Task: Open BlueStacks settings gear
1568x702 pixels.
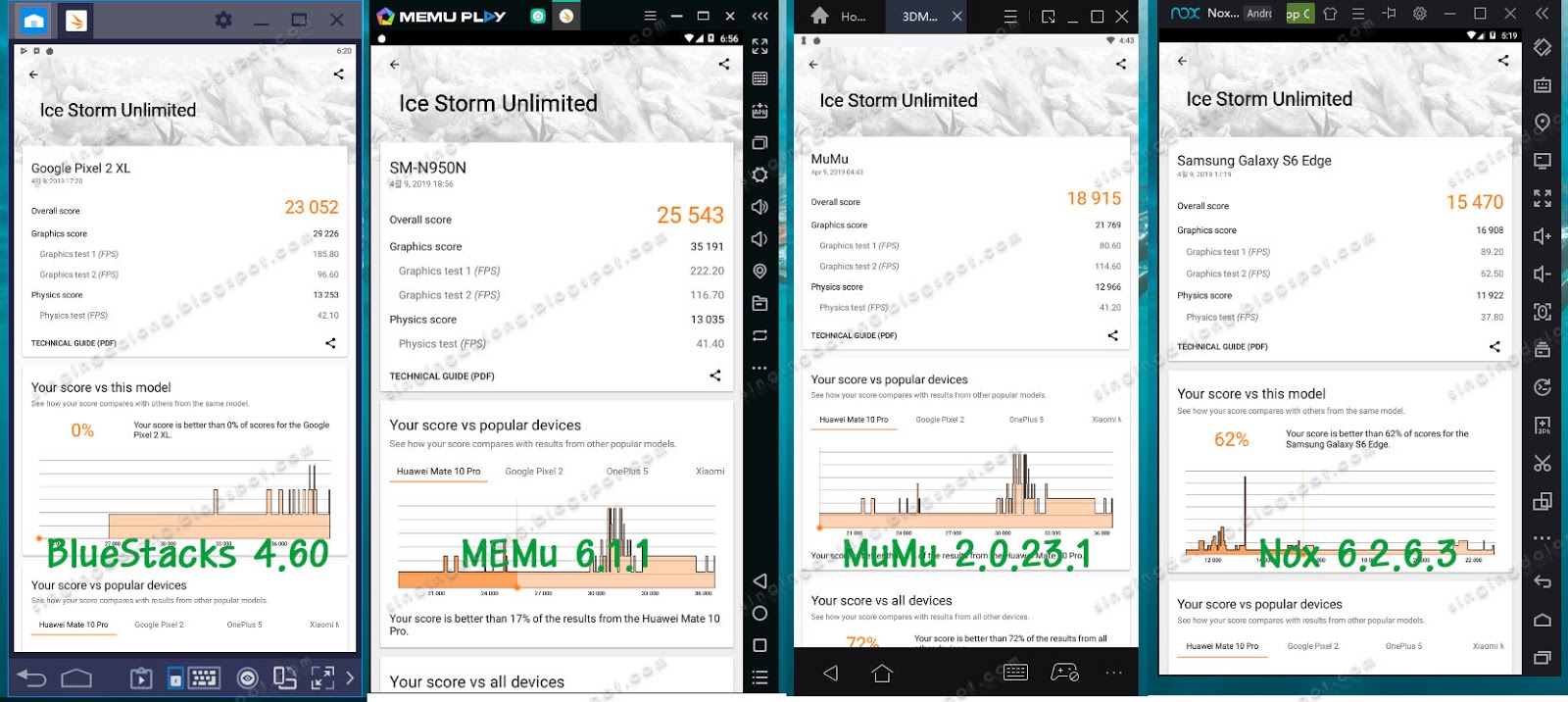Action: tap(223, 20)
